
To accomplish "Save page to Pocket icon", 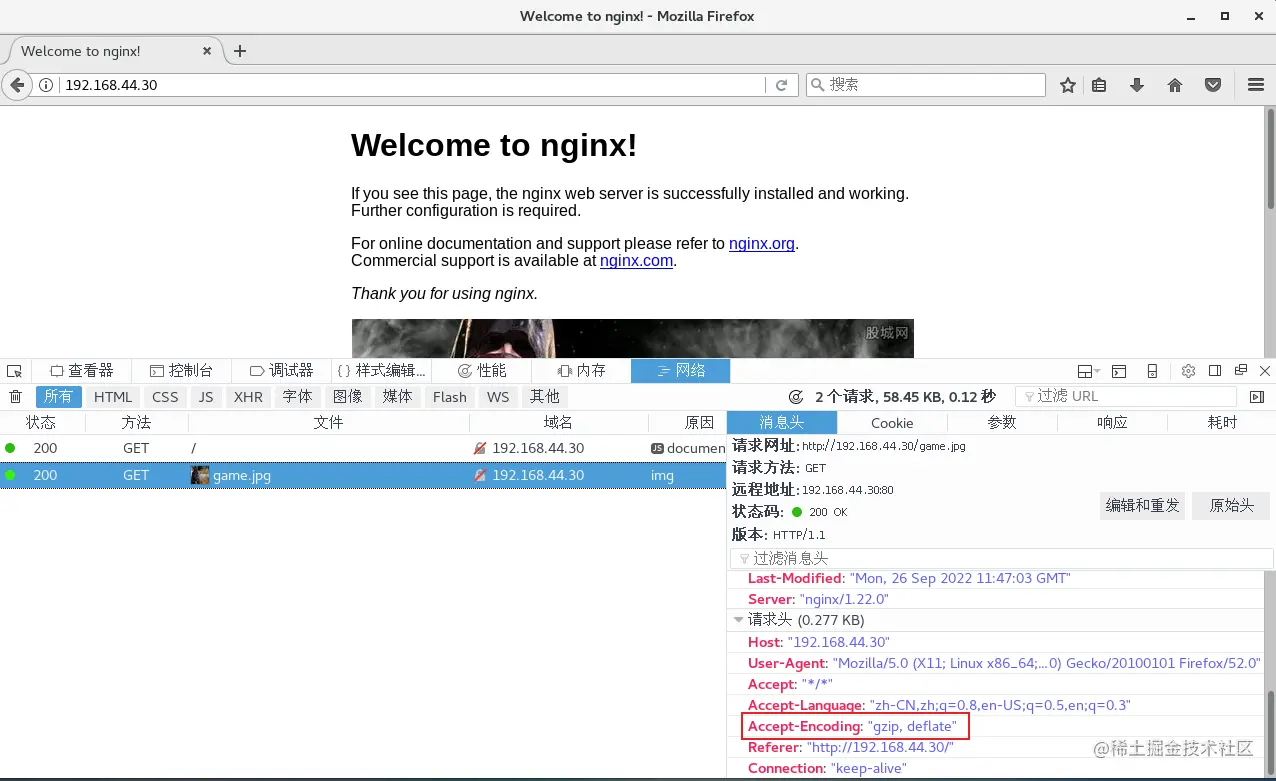I will pos(1213,86).
